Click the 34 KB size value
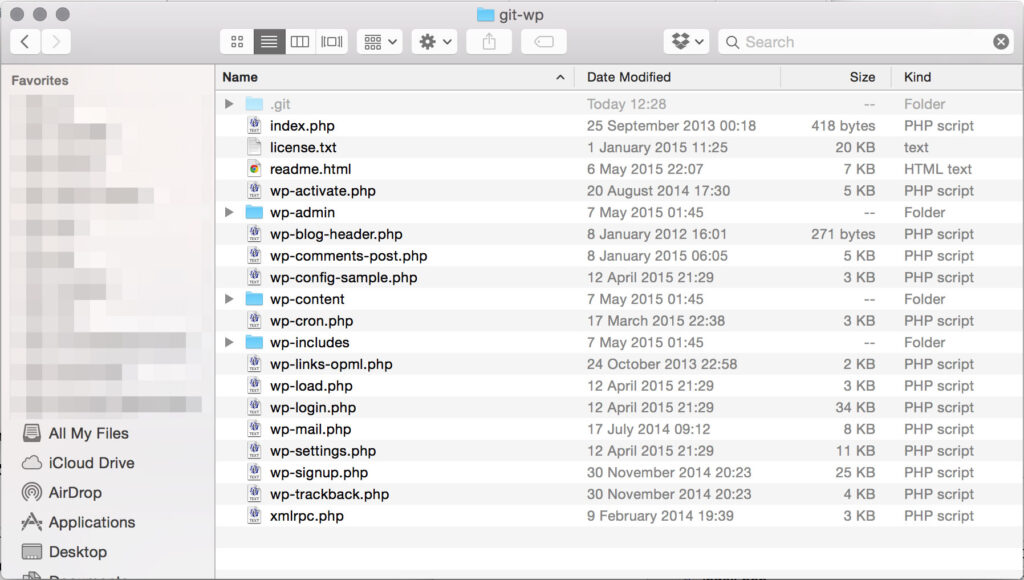Viewport: 1024px width, 580px height. point(855,408)
